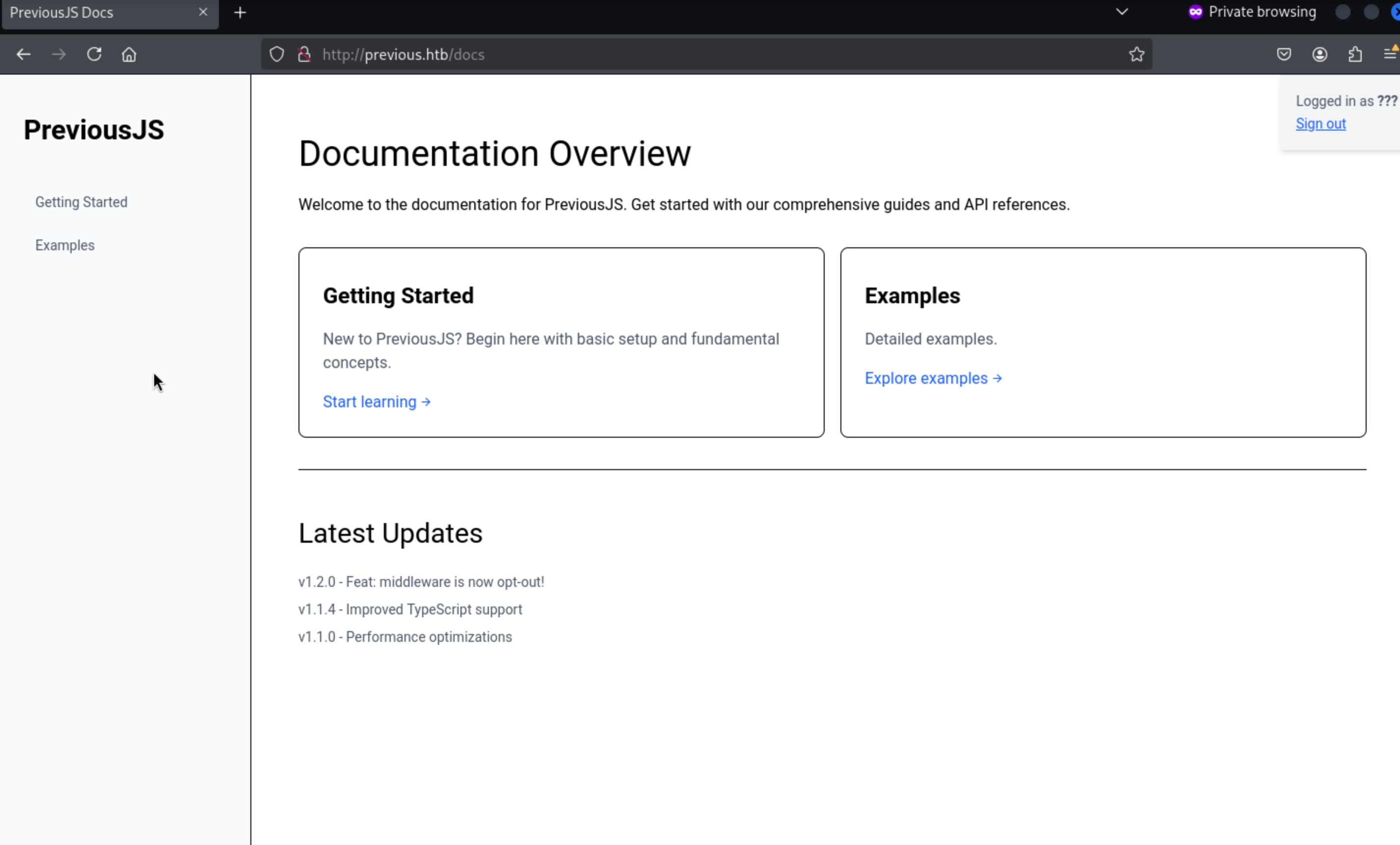Go to the browser home page
1400x845 pixels.
[129, 54]
